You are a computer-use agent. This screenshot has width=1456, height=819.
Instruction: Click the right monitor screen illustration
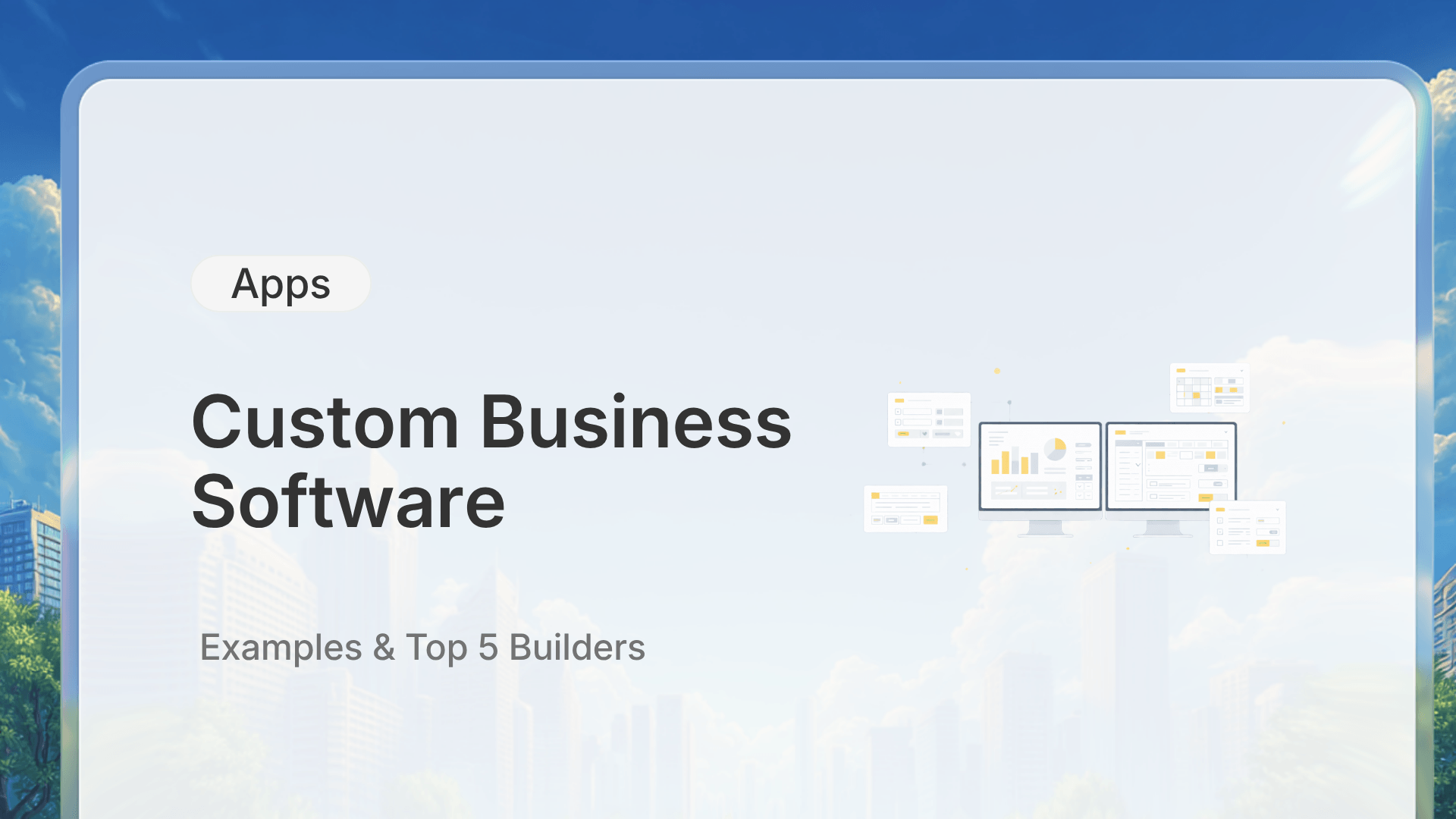(x=1171, y=466)
